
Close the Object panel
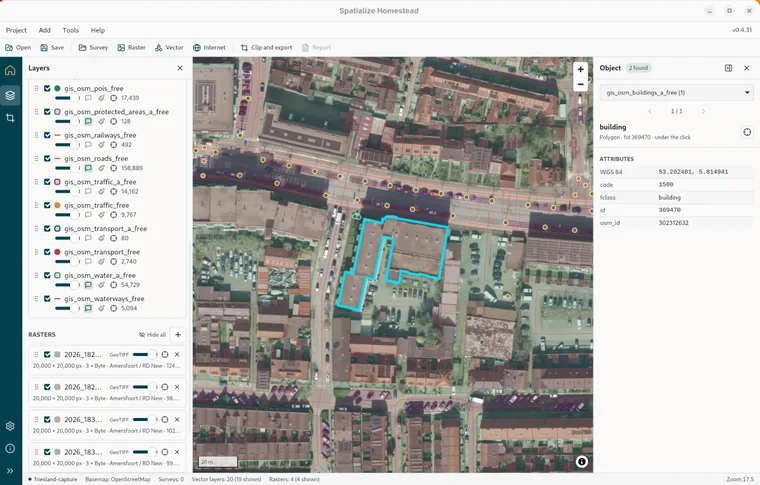point(747,68)
